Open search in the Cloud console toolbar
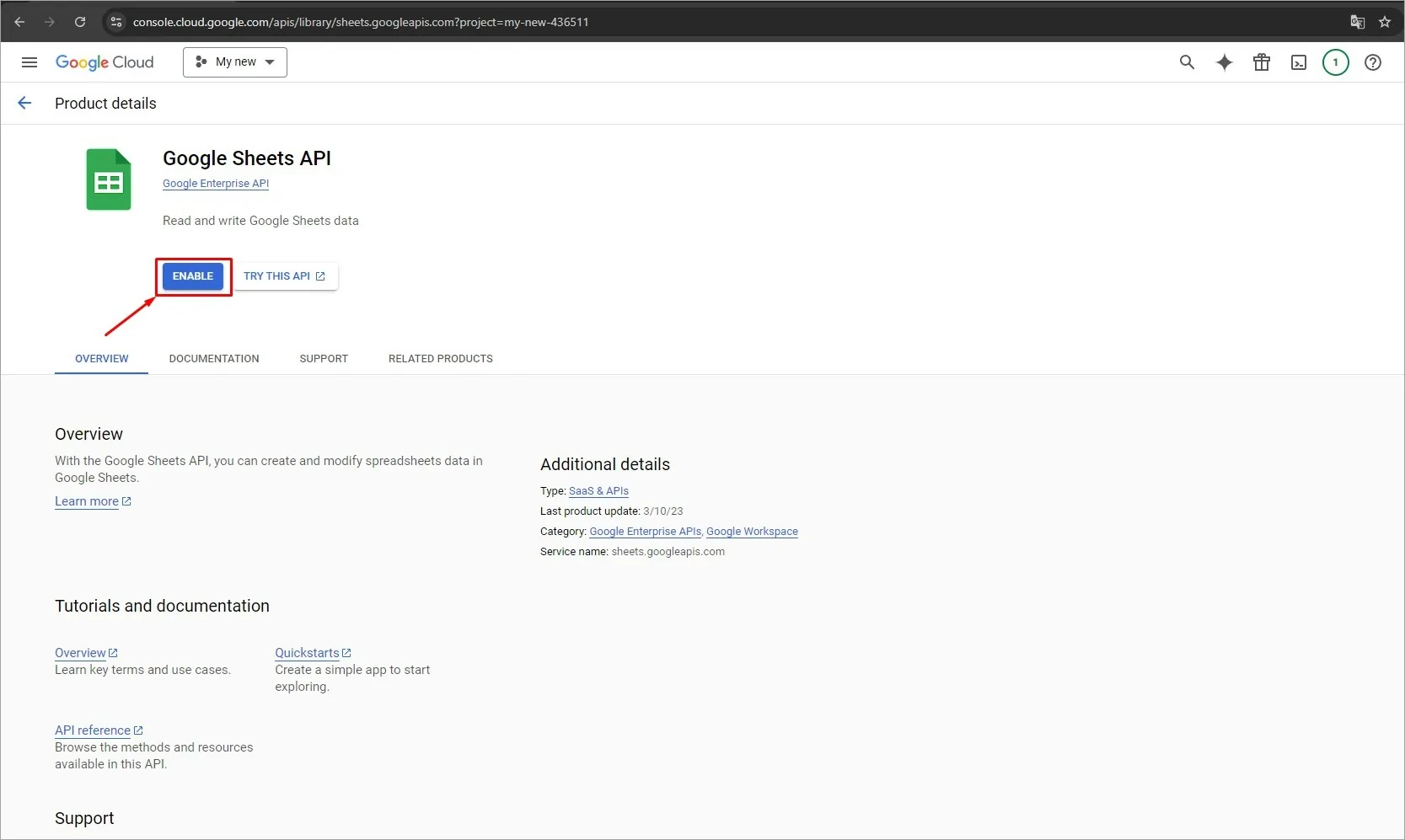 [x=1187, y=62]
